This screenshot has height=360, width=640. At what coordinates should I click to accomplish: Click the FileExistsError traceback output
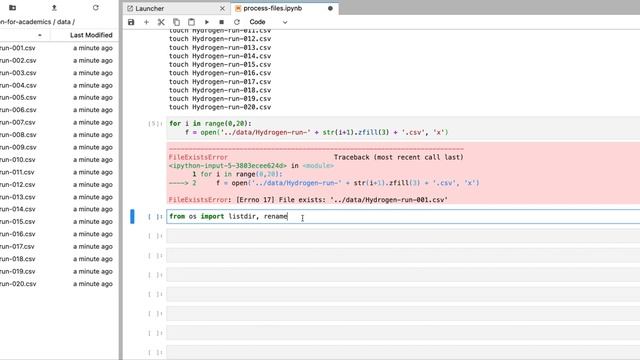coord(403,173)
